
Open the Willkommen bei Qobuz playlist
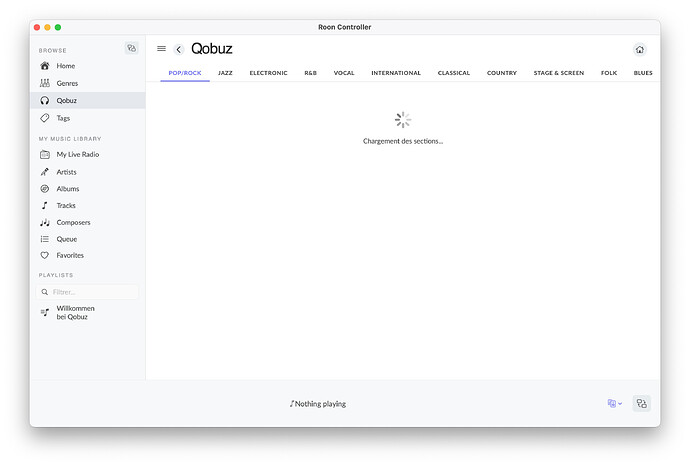[88, 312]
